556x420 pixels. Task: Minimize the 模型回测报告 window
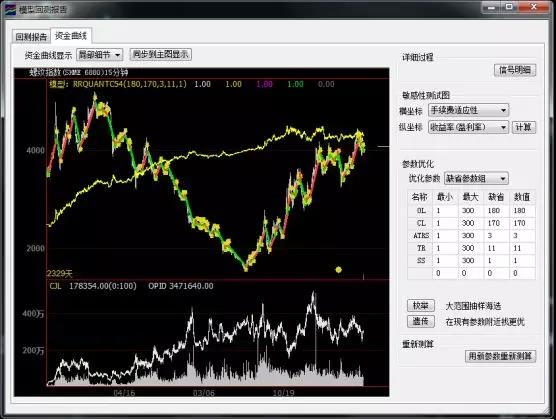click(x=491, y=7)
